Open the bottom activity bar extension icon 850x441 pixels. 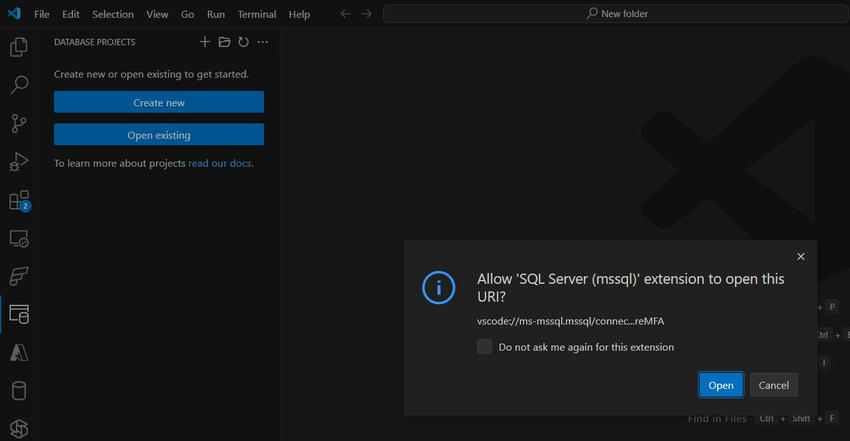click(x=19, y=429)
